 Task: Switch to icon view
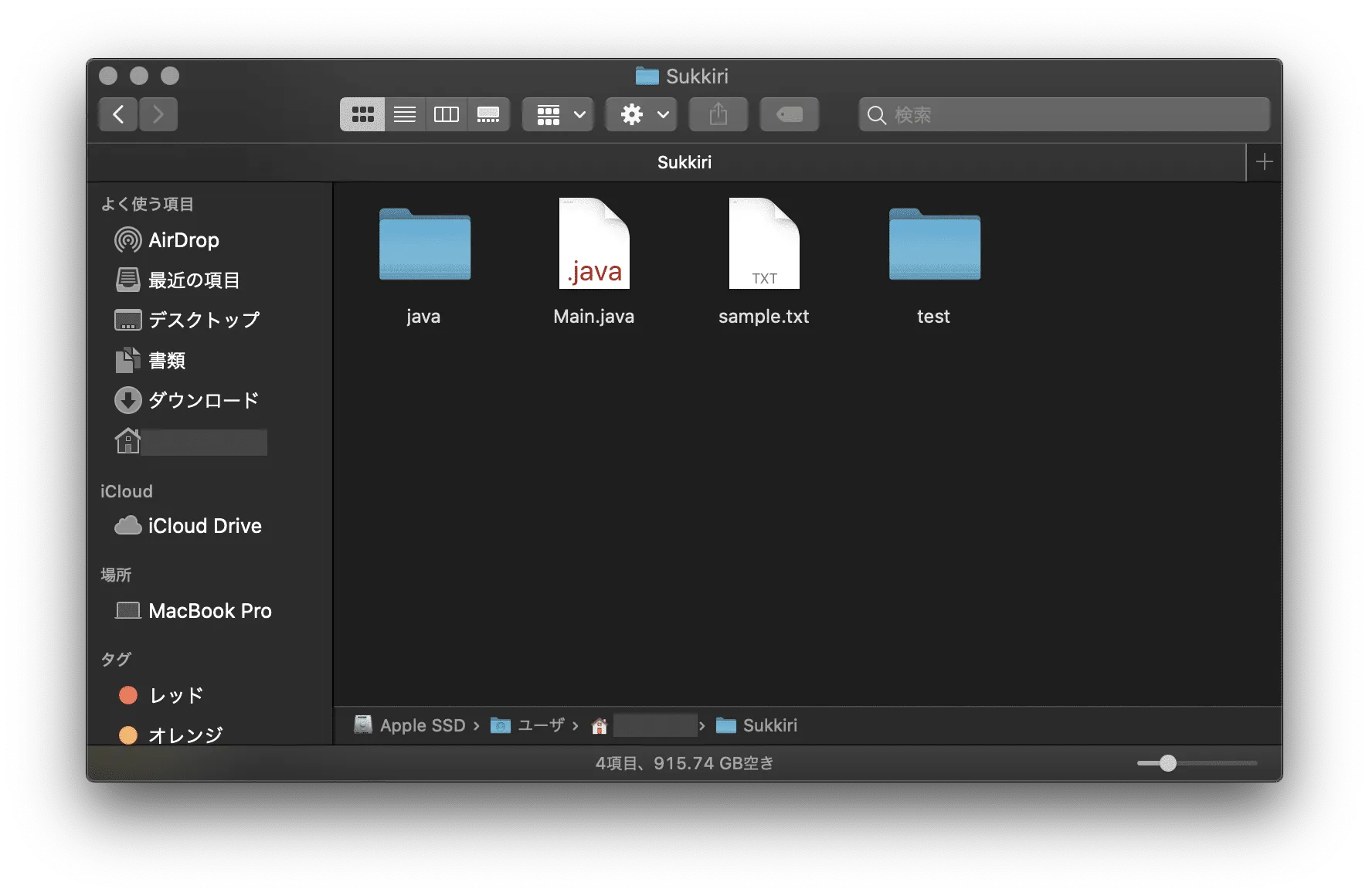pos(362,114)
